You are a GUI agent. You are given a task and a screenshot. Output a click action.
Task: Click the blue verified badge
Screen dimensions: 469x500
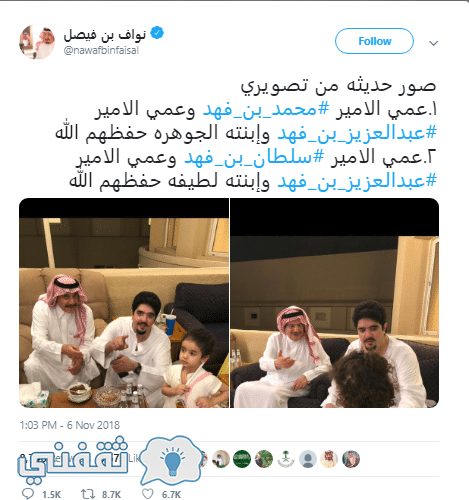tap(157, 33)
